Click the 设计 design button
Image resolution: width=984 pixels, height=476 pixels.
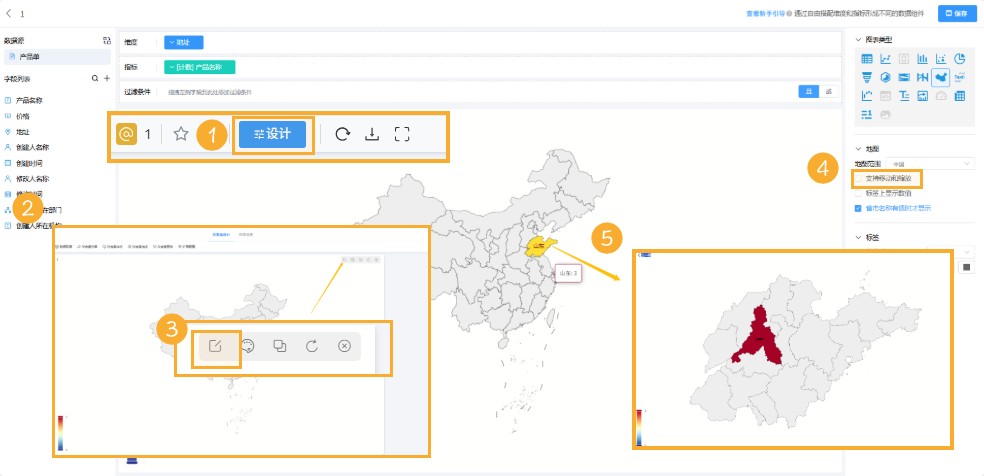tap(273, 134)
